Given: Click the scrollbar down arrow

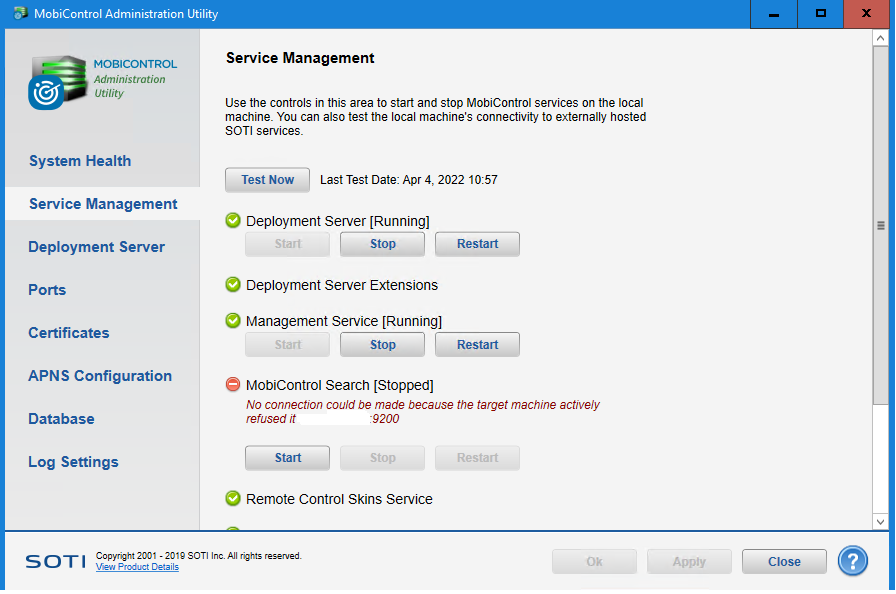Looking at the screenshot, I should click(x=880, y=521).
